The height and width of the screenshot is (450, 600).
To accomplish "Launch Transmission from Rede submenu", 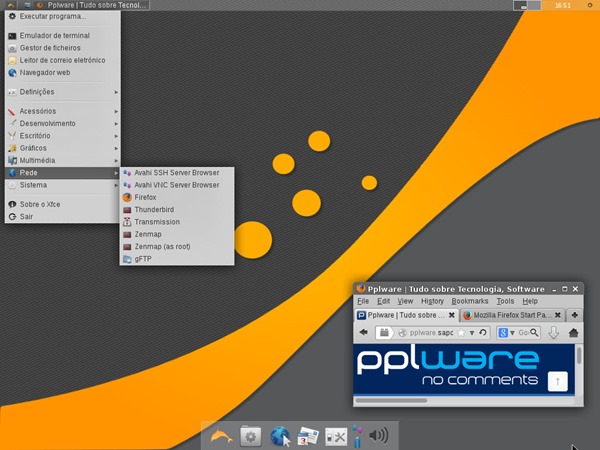I will point(177,222).
